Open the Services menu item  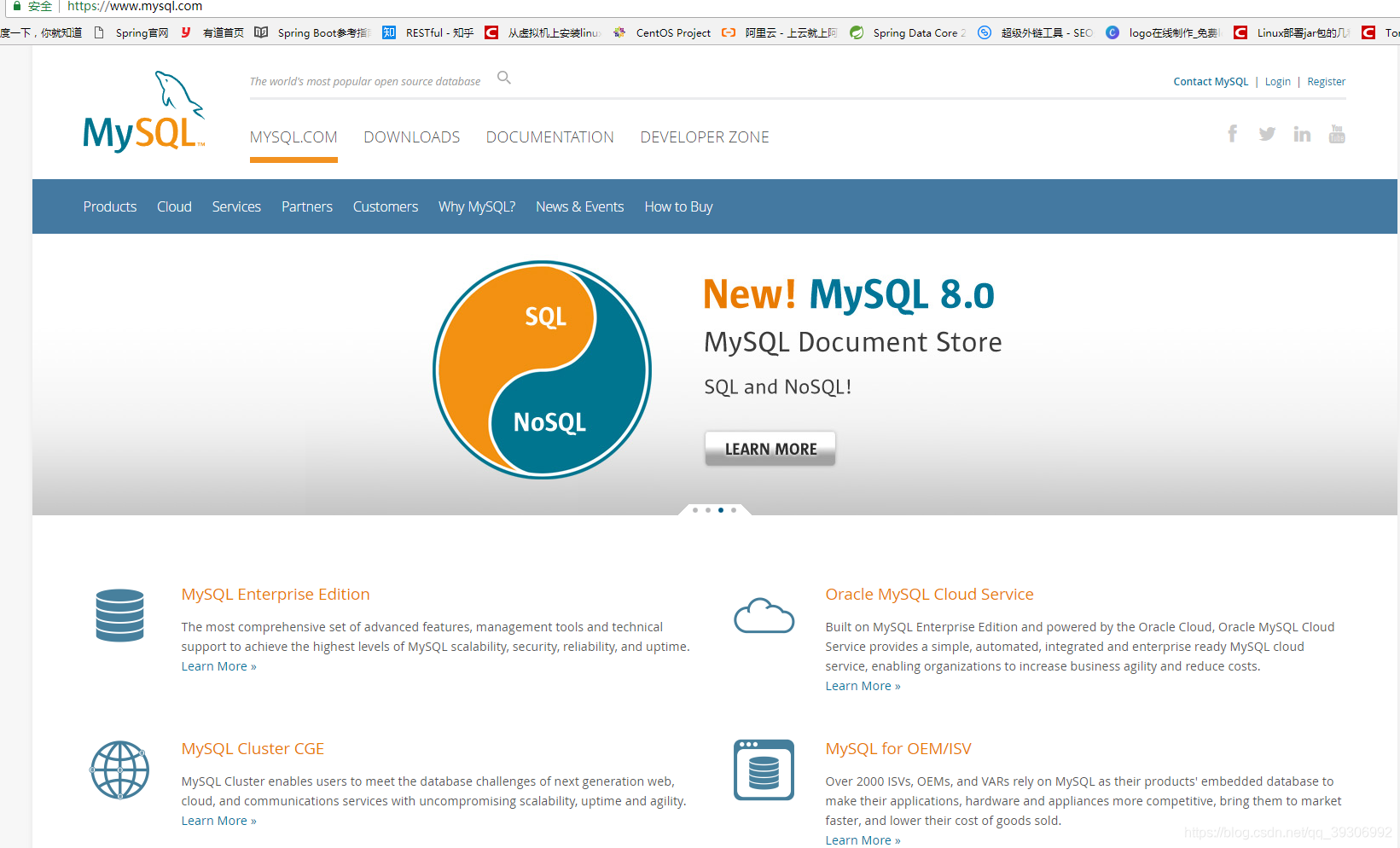point(236,206)
